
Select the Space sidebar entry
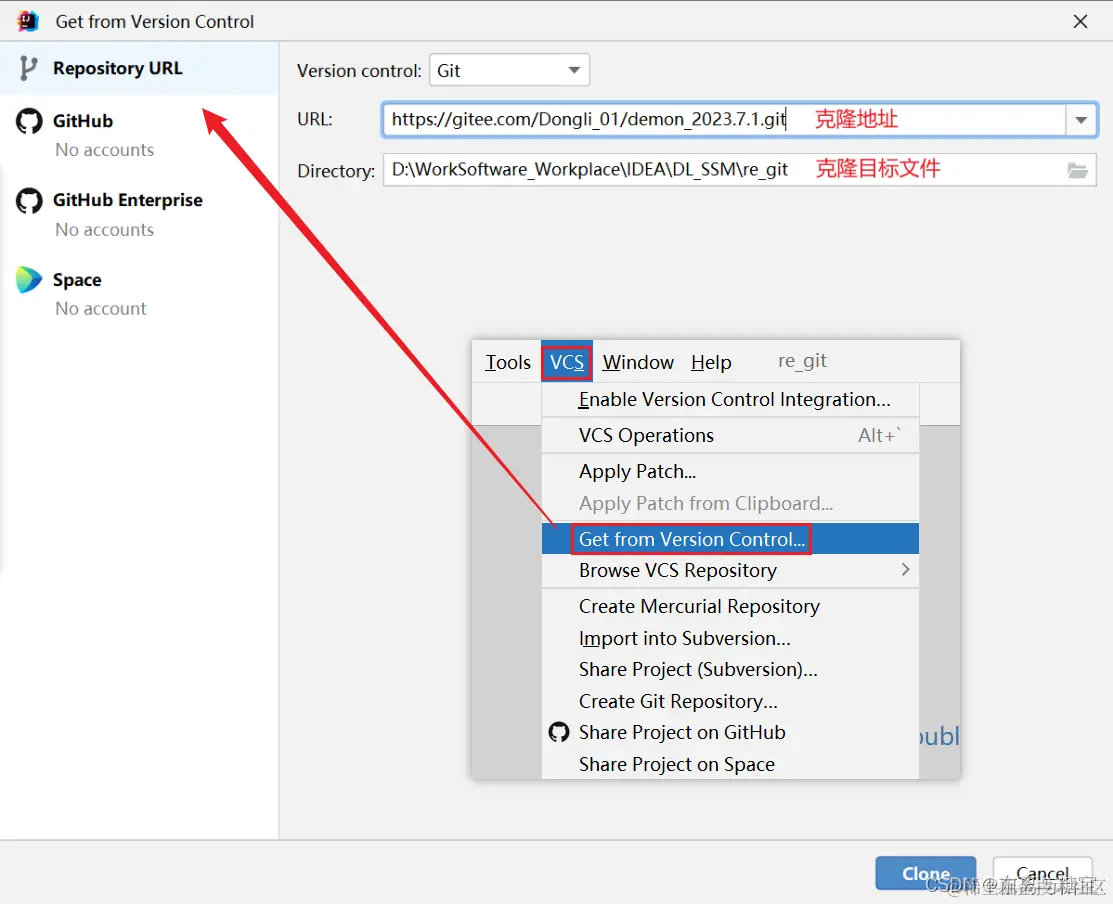pyautogui.click(x=139, y=293)
